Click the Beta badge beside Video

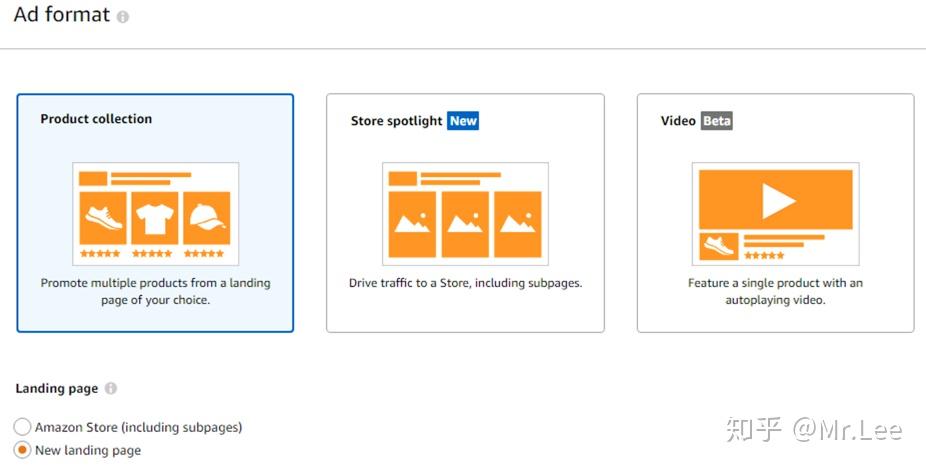coord(717,121)
